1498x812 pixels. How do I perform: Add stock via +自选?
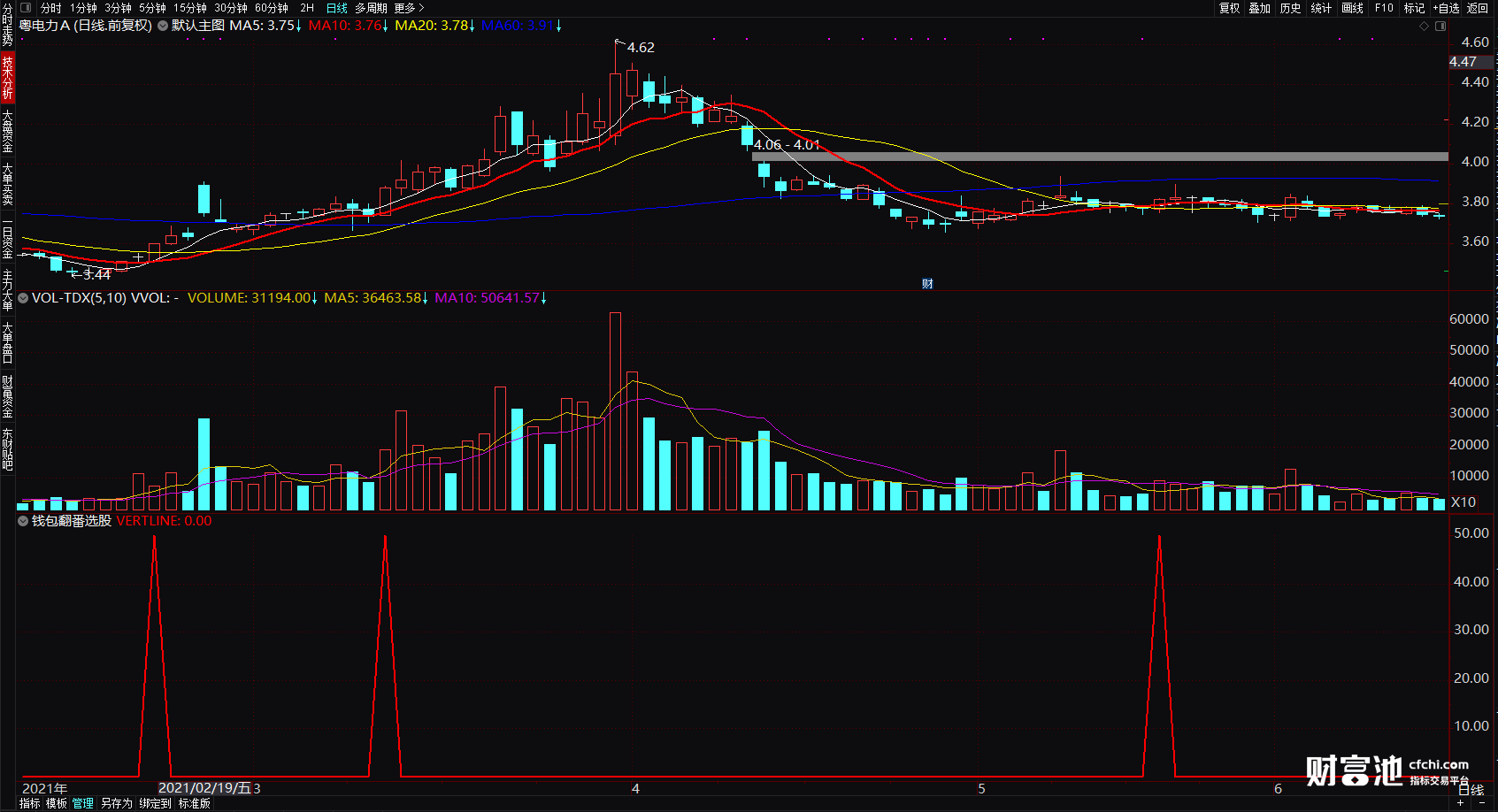[1446, 8]
